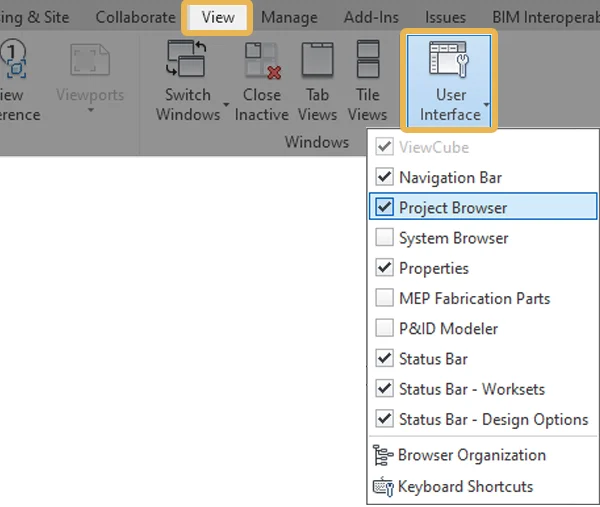Click the Viewports icon
The width and height of the screenshot is (600, 507).
(88, 60)
